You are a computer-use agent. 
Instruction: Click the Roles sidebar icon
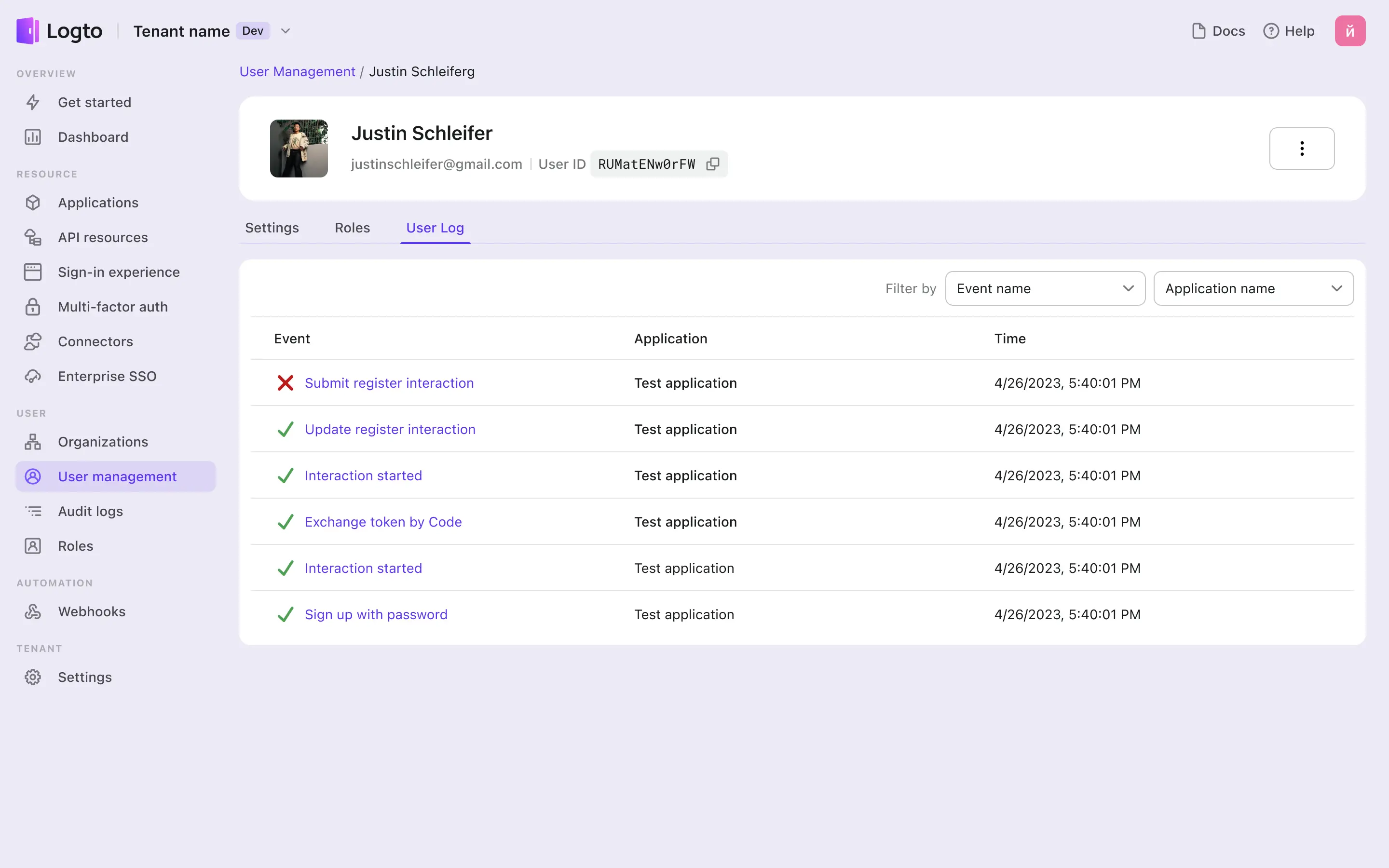(x=33, y=546)
